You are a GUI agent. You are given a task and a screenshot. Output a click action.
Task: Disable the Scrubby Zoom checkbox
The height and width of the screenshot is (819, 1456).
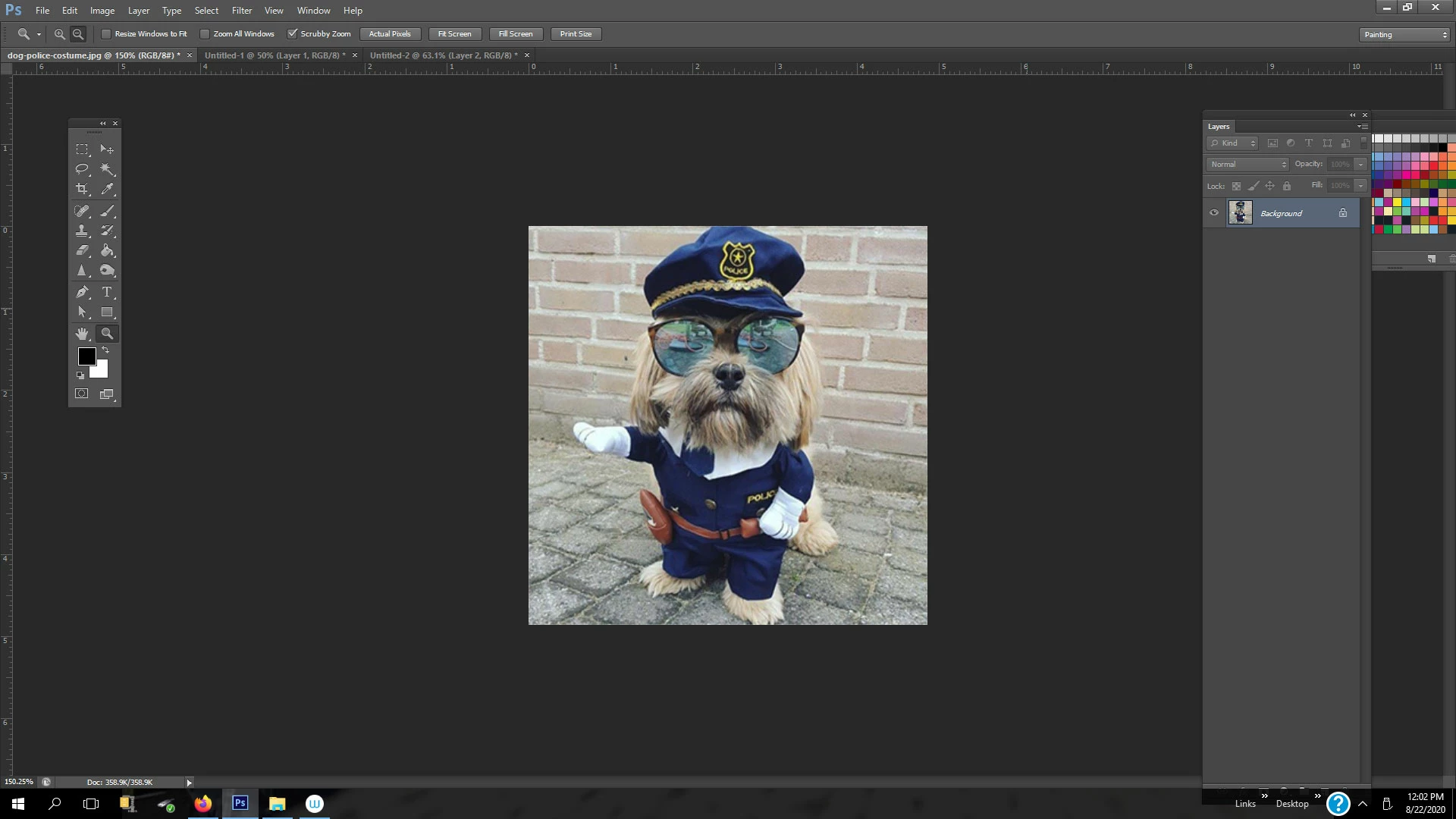292,34
